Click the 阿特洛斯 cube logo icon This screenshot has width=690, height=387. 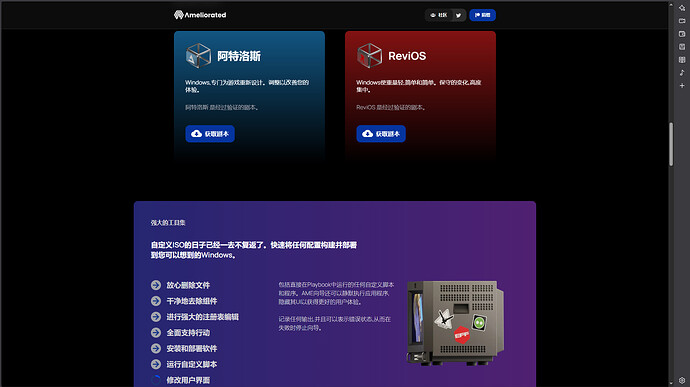pyautogui.click(x=198, y=55)
